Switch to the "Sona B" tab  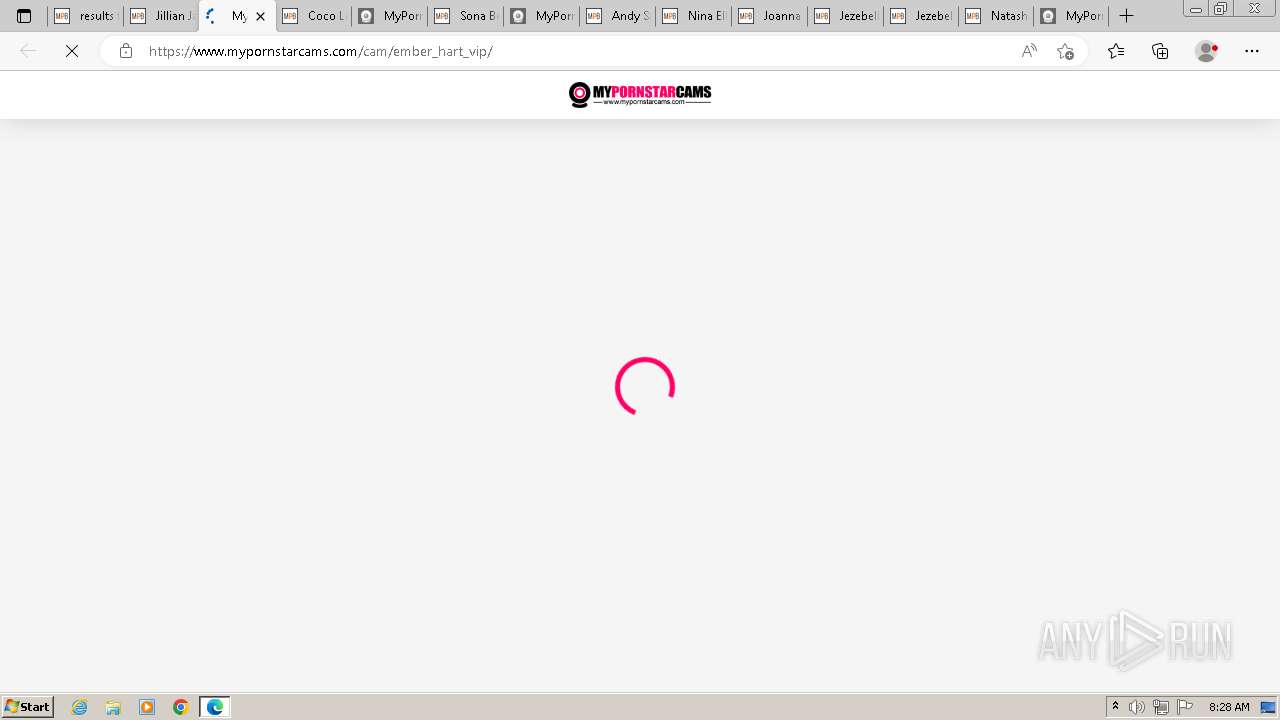click(465, 16)
